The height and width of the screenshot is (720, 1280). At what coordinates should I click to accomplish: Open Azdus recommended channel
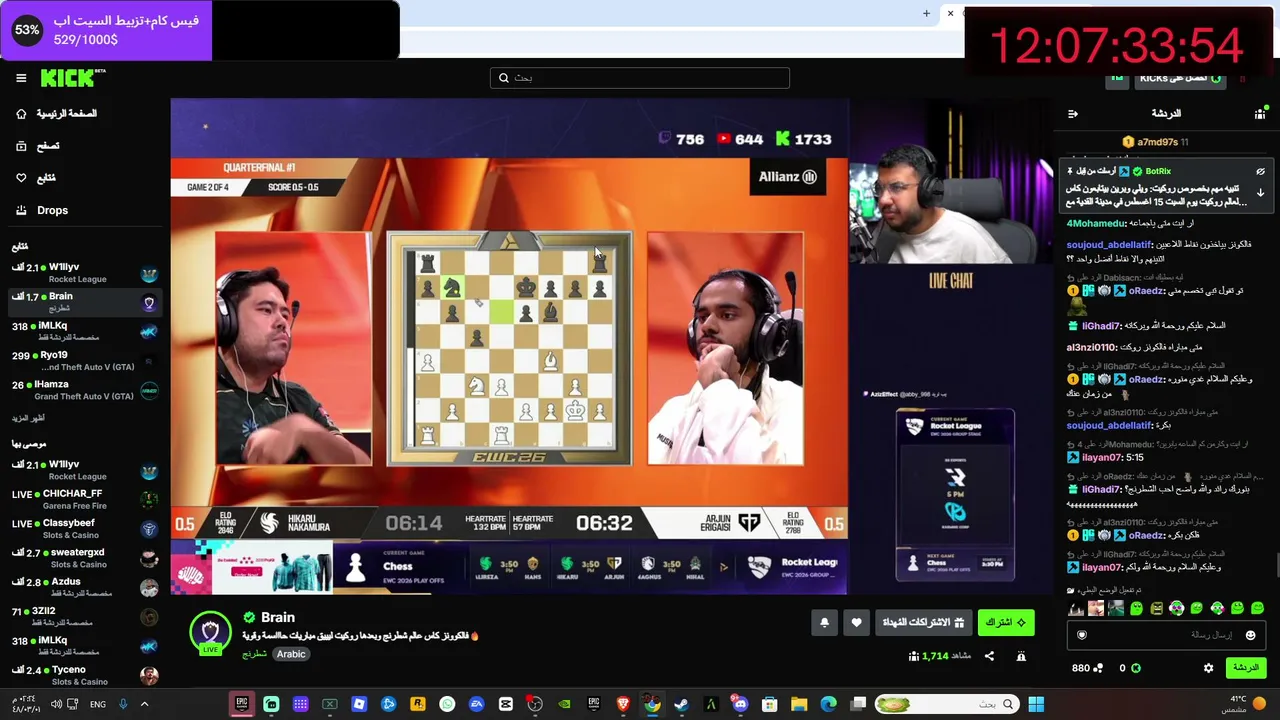[x=85, y=587]
